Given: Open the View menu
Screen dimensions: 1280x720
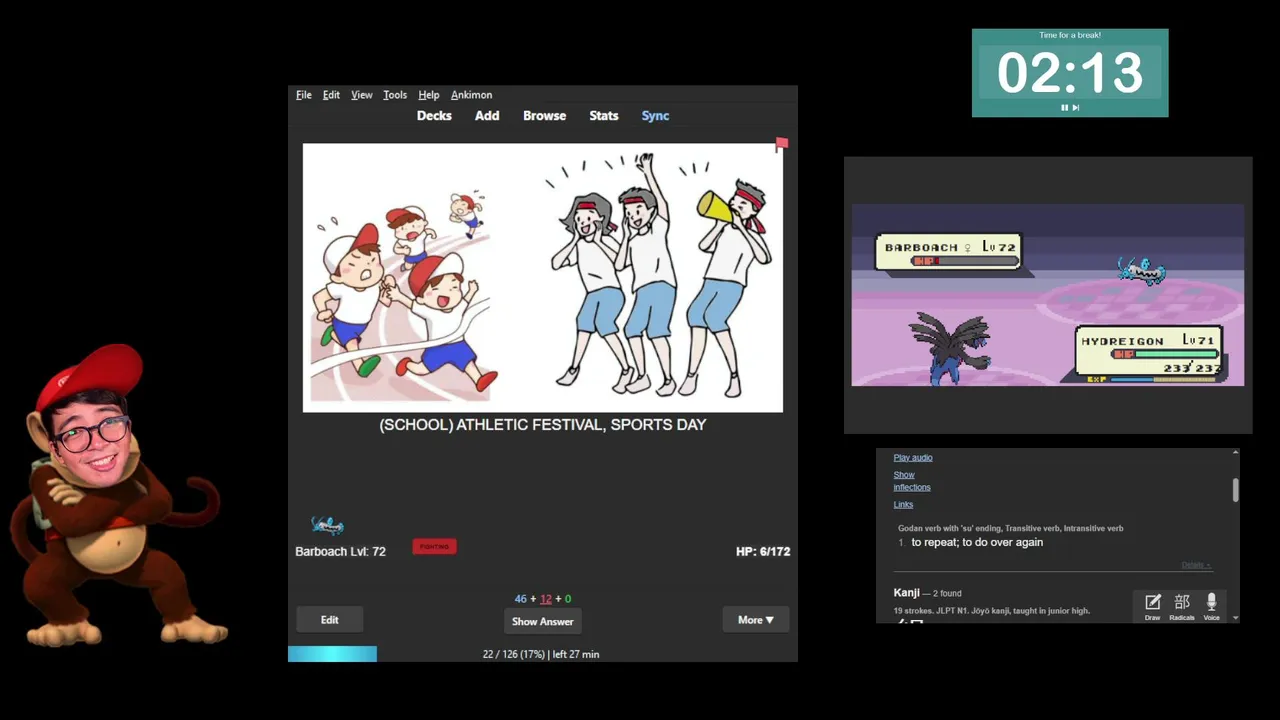Looking at the screenshot, I should pos(361,95).
